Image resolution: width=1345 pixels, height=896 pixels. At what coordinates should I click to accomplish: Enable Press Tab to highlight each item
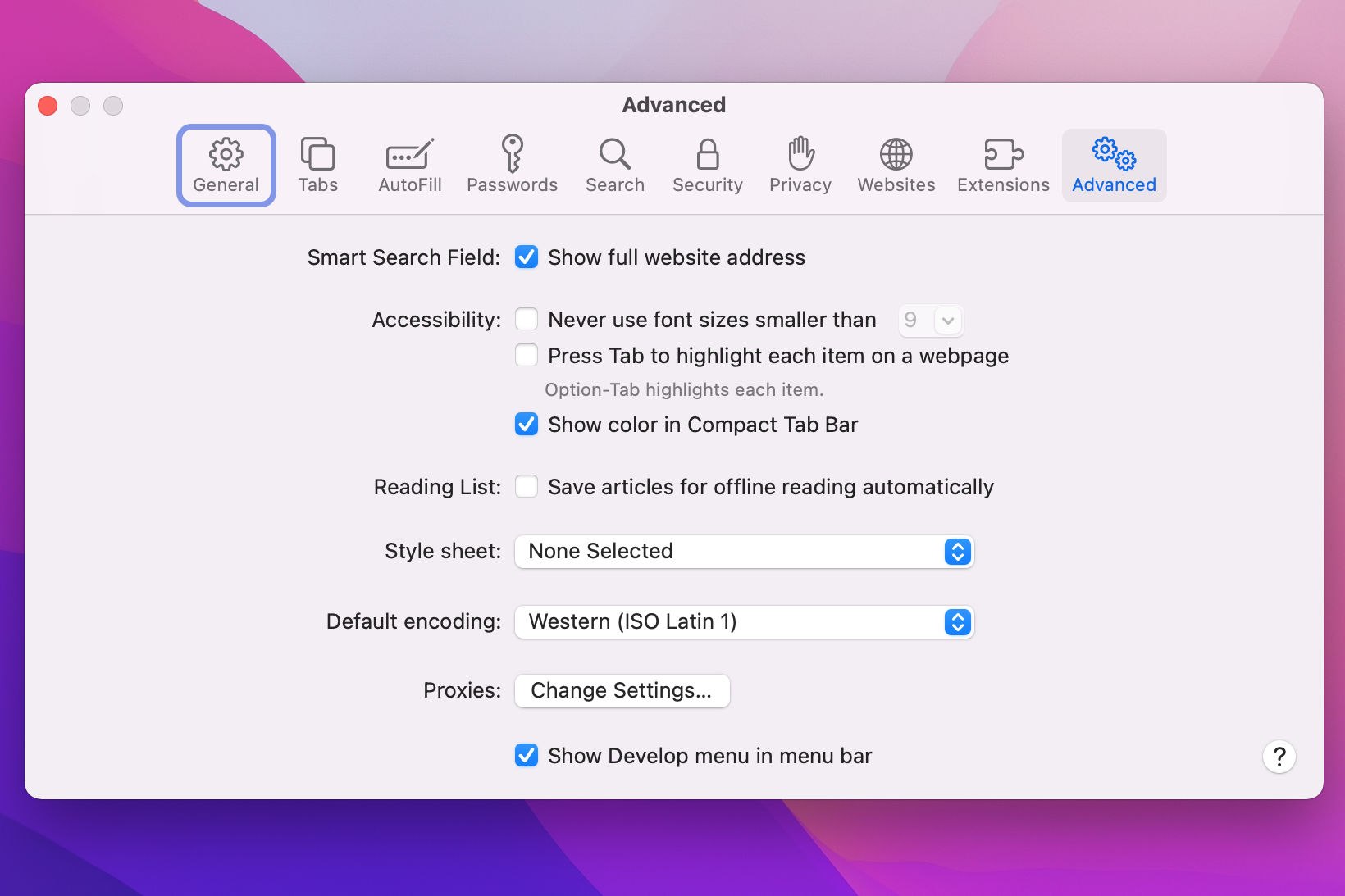click(527, 356)
